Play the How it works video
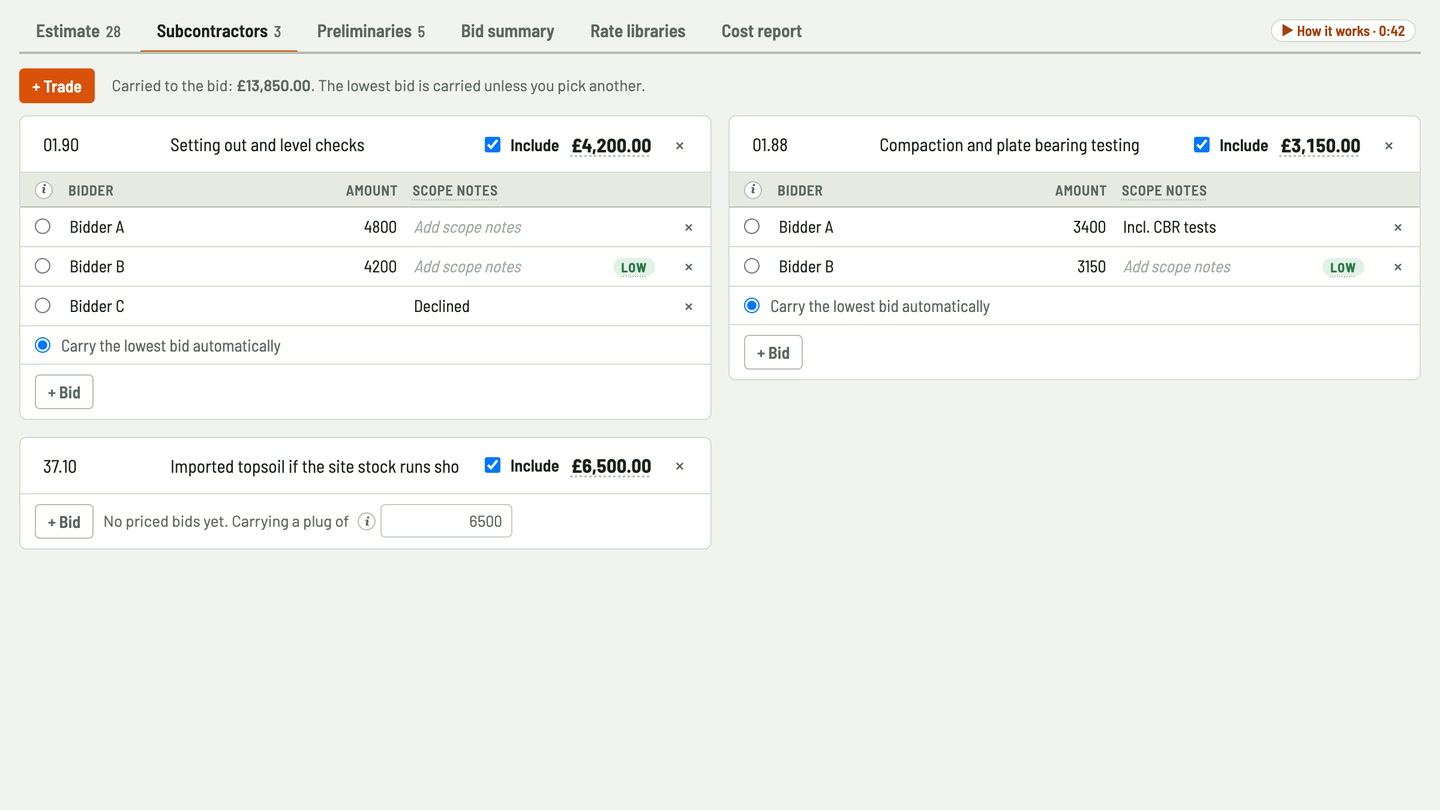1440x810 pixels. tap(1343, 31)
